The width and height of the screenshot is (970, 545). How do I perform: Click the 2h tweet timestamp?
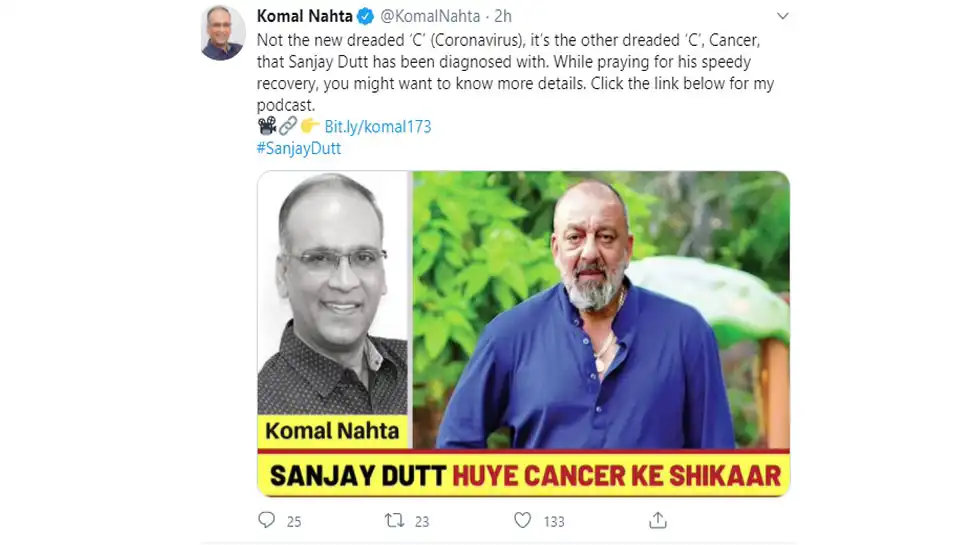click(x=503, y=16)
